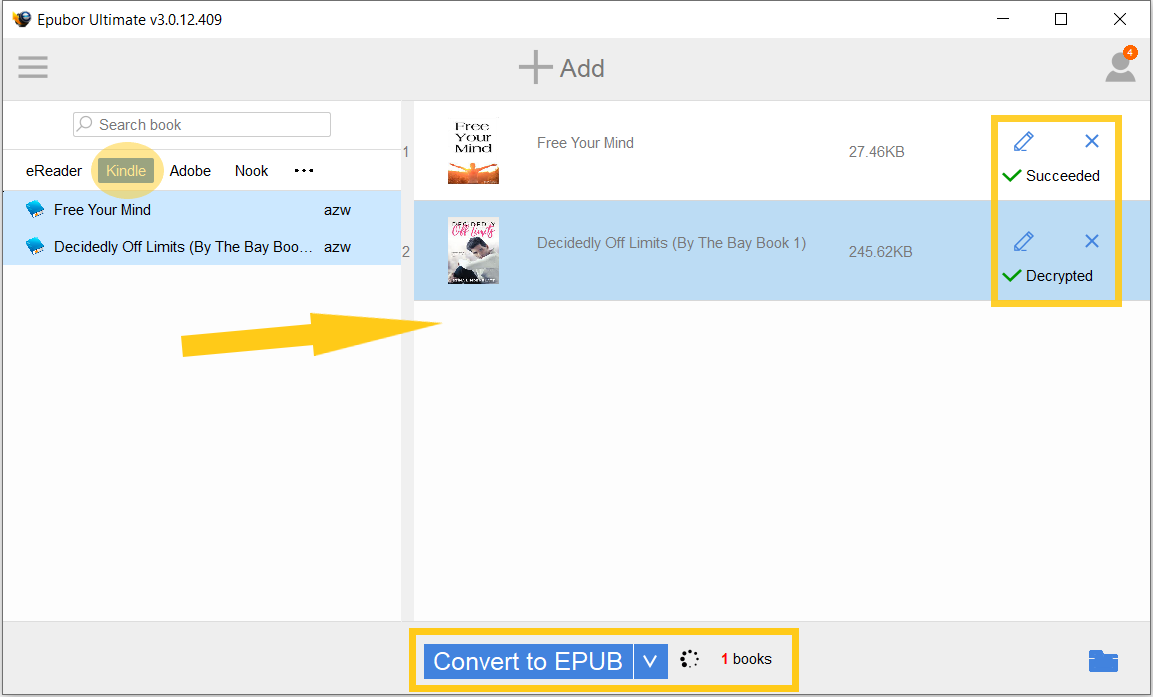Switch to the eReader tab
Viewport: 1153px width, 697px height.
(54, 171)
